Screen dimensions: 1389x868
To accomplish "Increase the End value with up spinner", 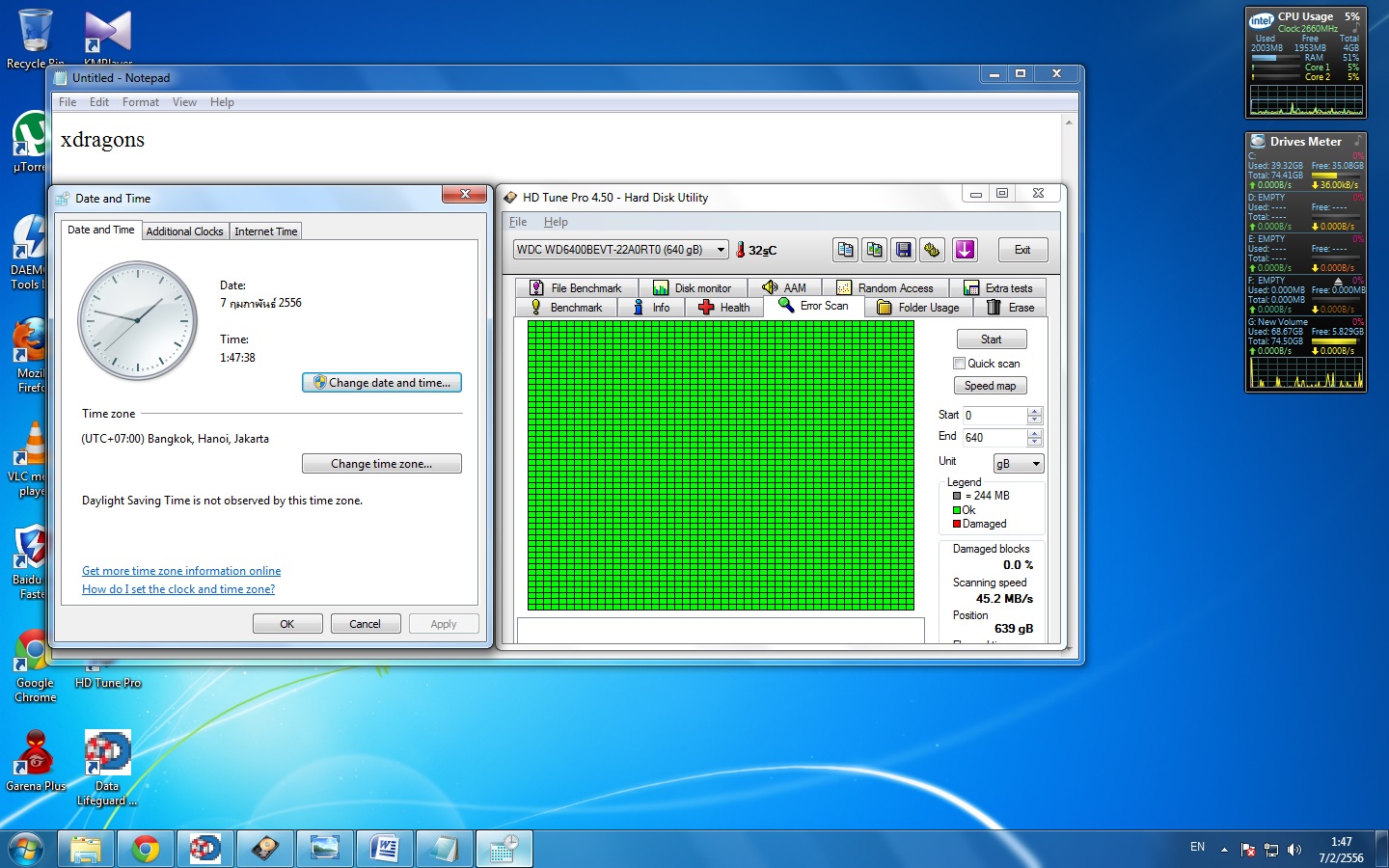I will pyautogui.click(x=1034, y=433).
